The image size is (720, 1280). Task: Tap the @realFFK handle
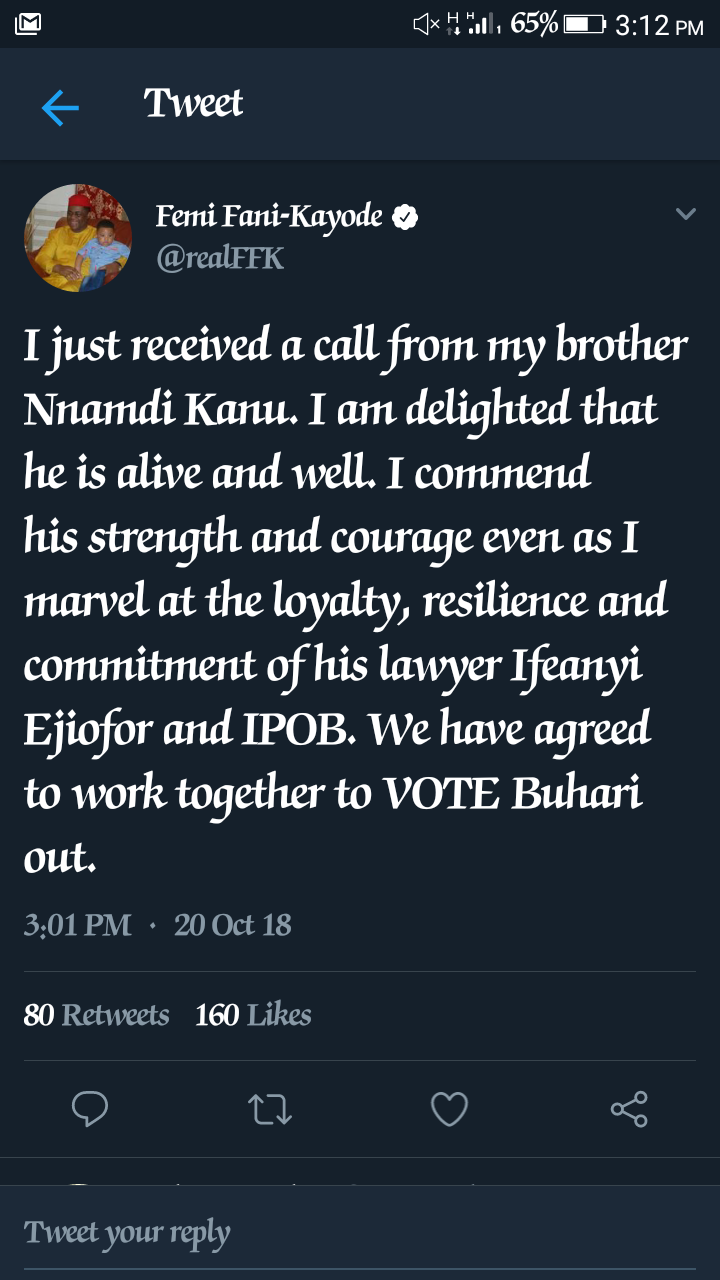(x=220, y=258)
